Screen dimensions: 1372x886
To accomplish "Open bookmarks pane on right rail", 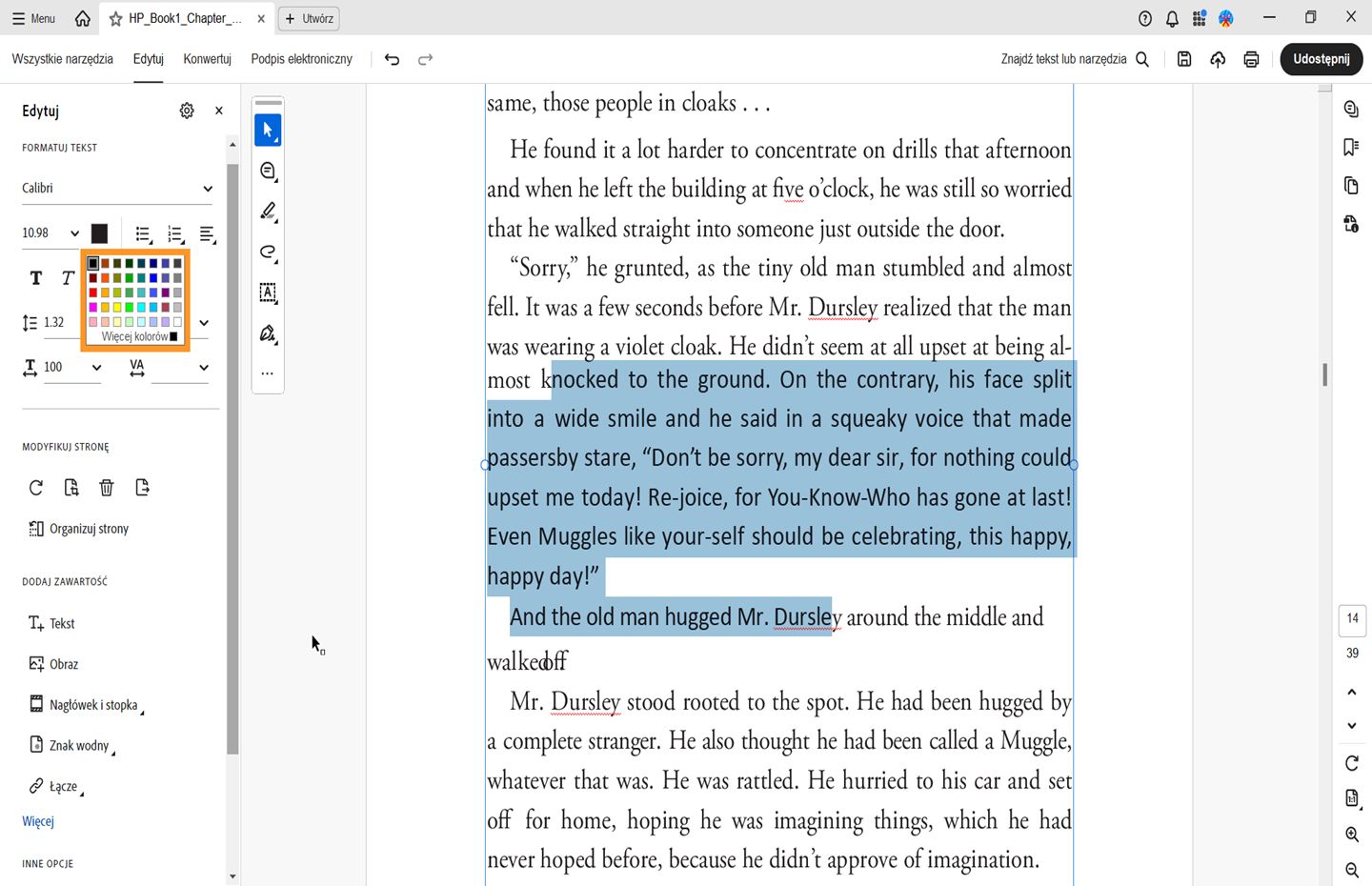I will [x=1351, y=147].
